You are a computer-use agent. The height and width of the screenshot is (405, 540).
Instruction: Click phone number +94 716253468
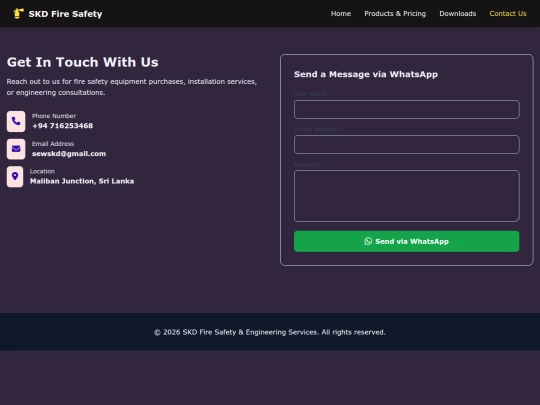(x=62, y=126)
